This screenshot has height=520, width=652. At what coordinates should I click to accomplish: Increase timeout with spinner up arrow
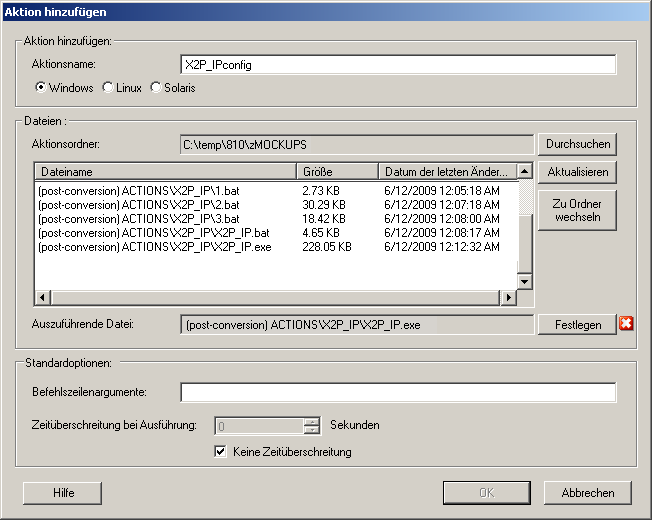tap(311, 422)
